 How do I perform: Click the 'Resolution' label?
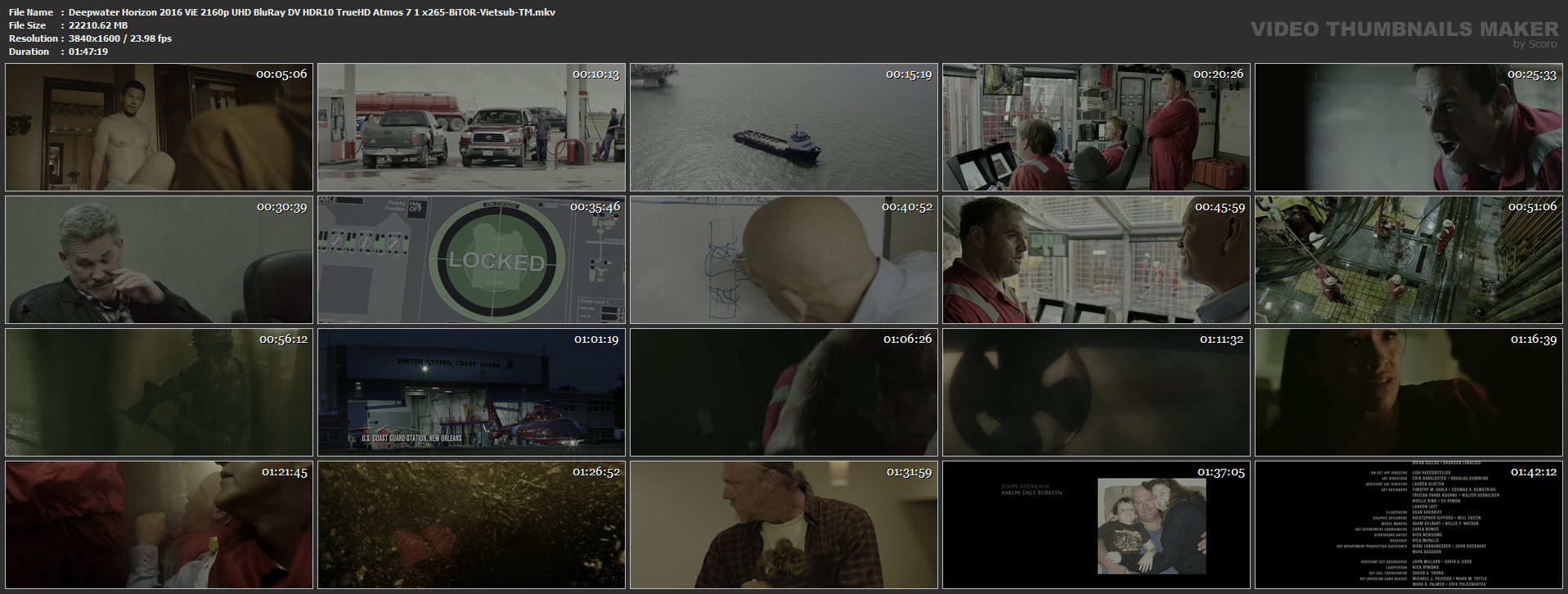coord(33,38)
